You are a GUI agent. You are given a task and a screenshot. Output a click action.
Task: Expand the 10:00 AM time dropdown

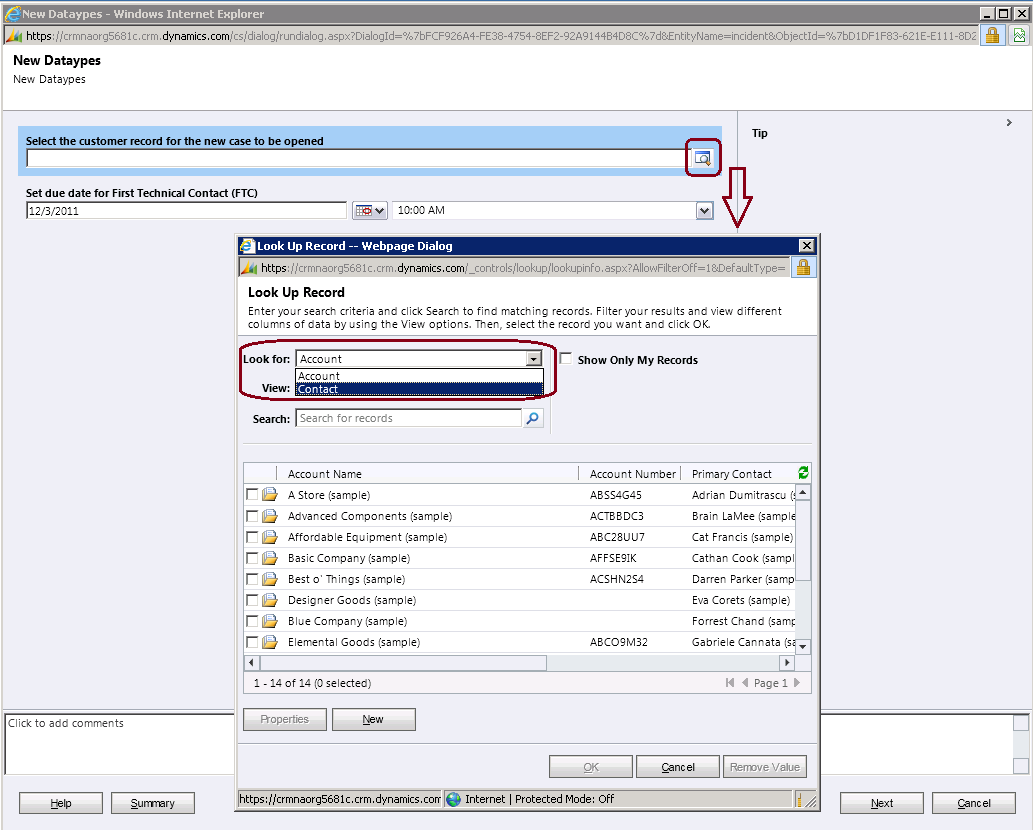[x=704, y=211]
